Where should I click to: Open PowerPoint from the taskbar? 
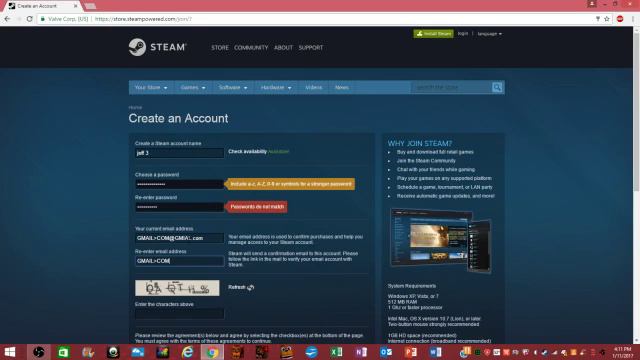click(411, 352)
